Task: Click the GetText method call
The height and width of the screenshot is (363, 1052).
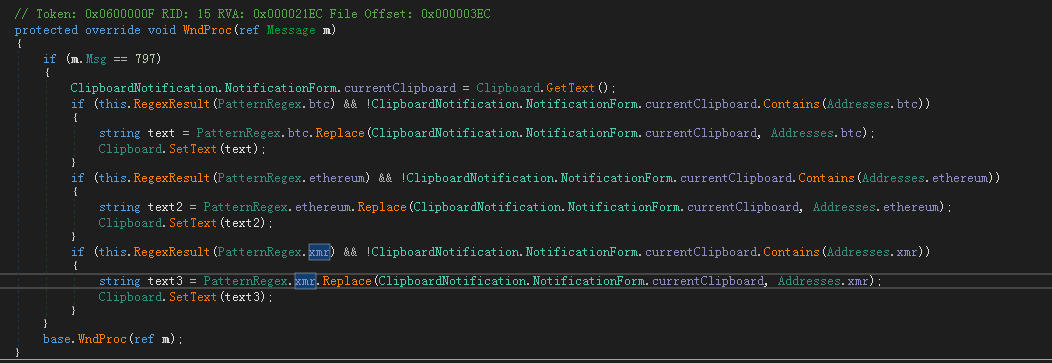Action: (571, 89)
